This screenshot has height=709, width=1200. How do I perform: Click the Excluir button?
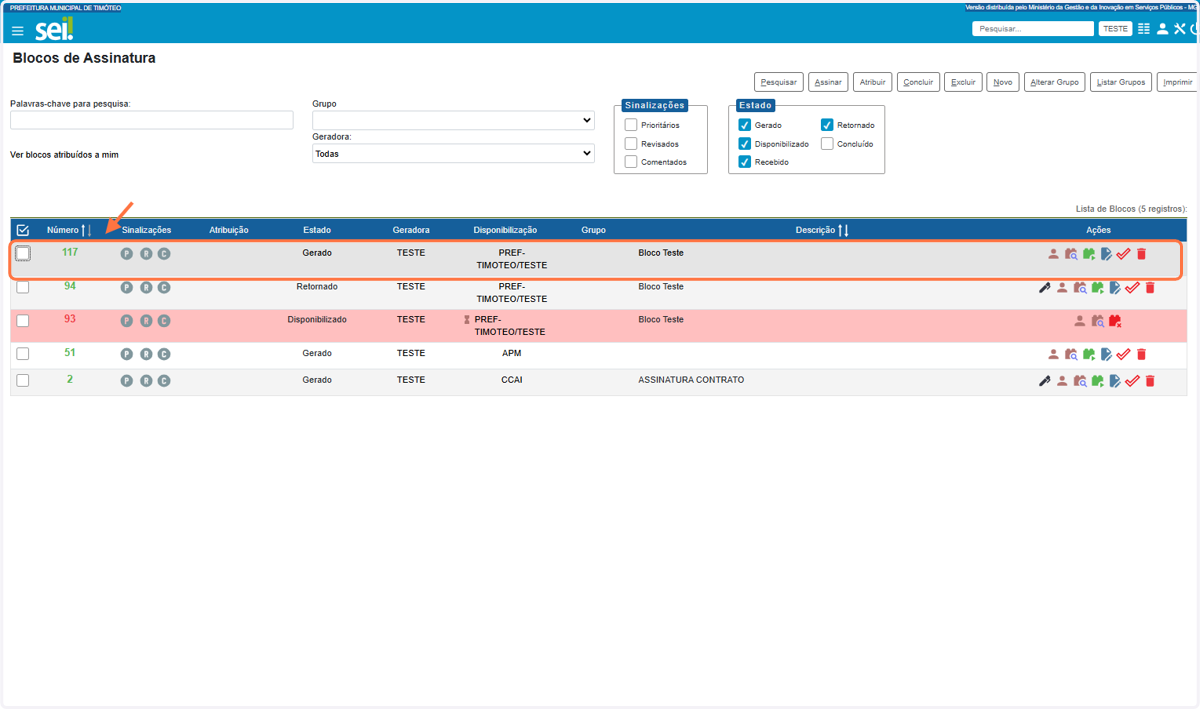tap(963, 82)
